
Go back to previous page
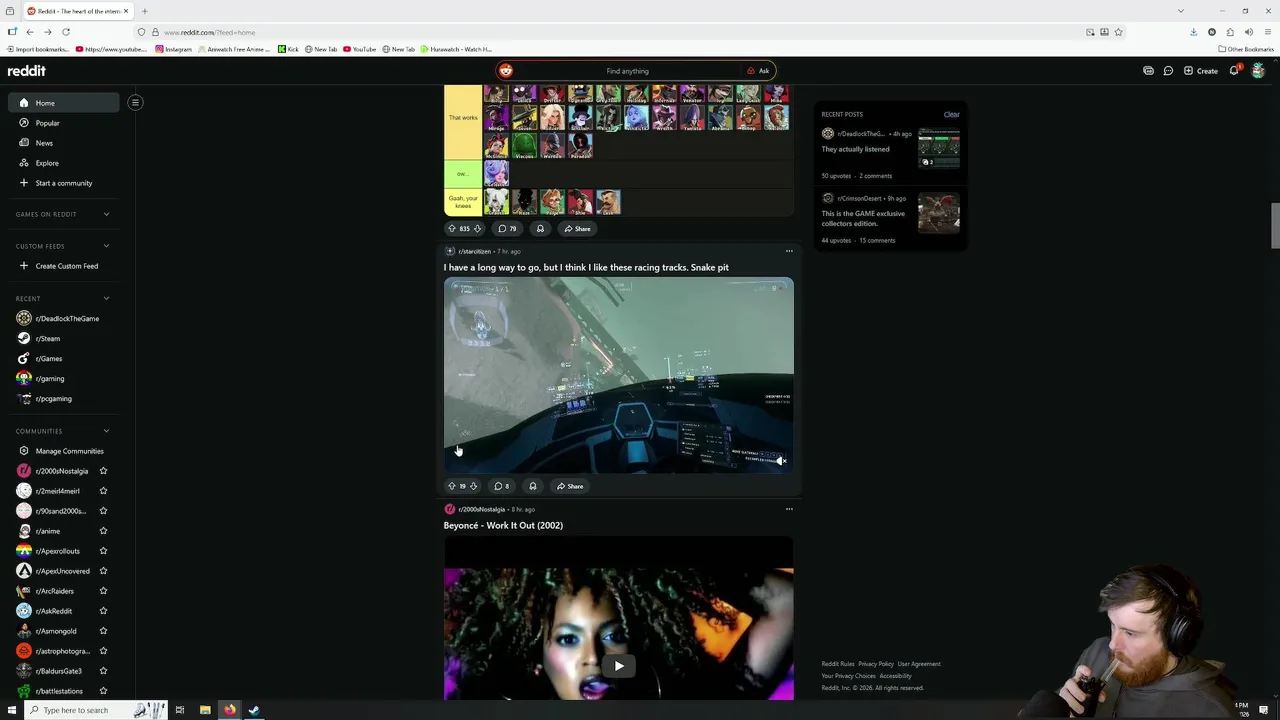[x=30, y=32]
